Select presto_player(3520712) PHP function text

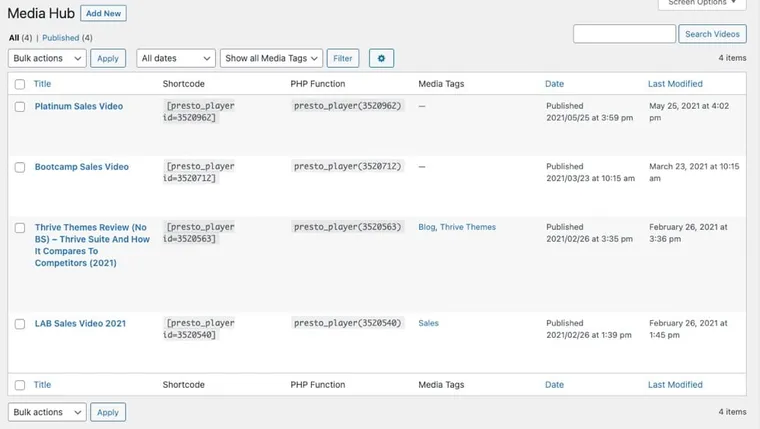coord(348,166)
